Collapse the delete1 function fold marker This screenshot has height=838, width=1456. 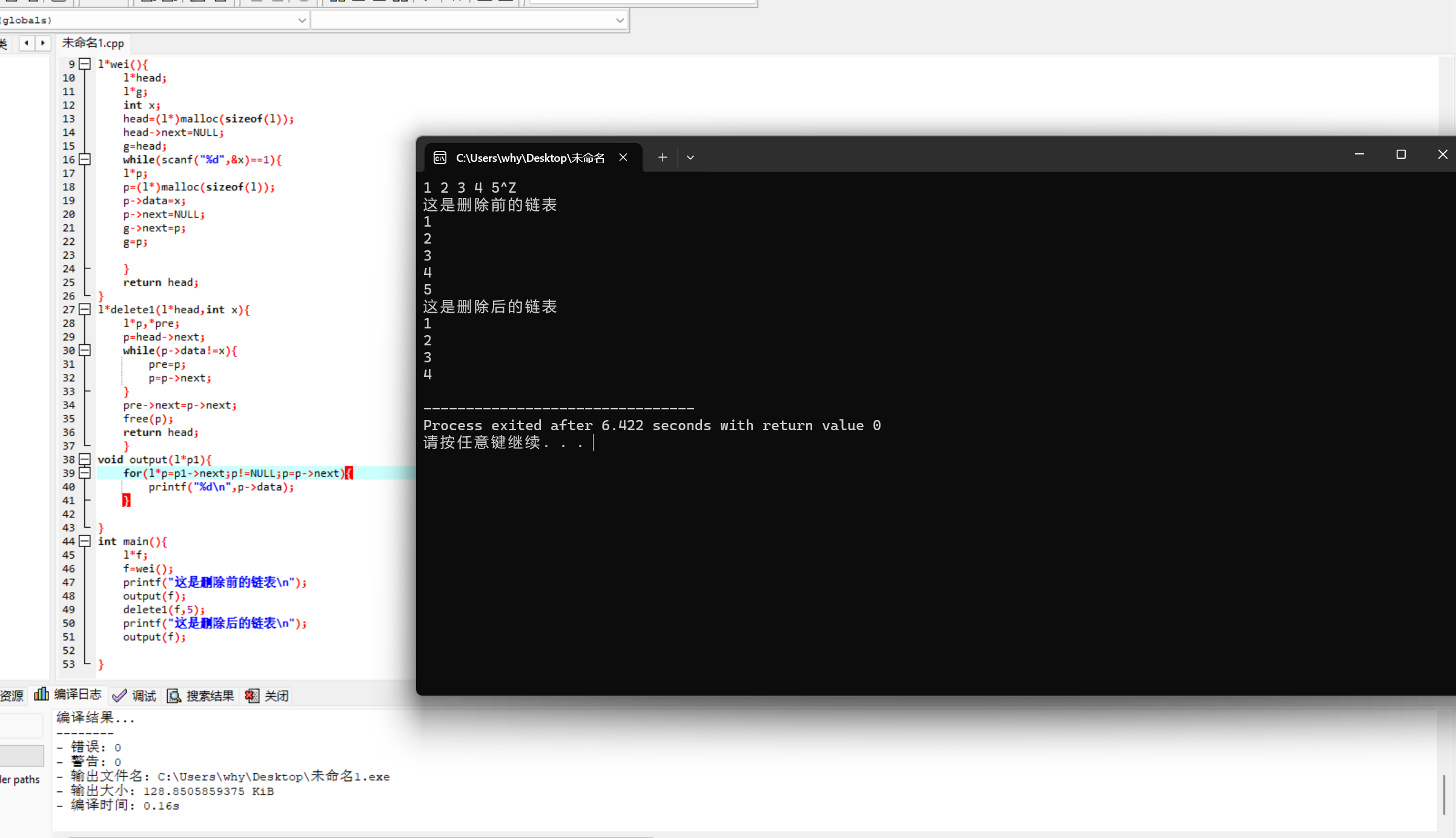click(85, 309)
